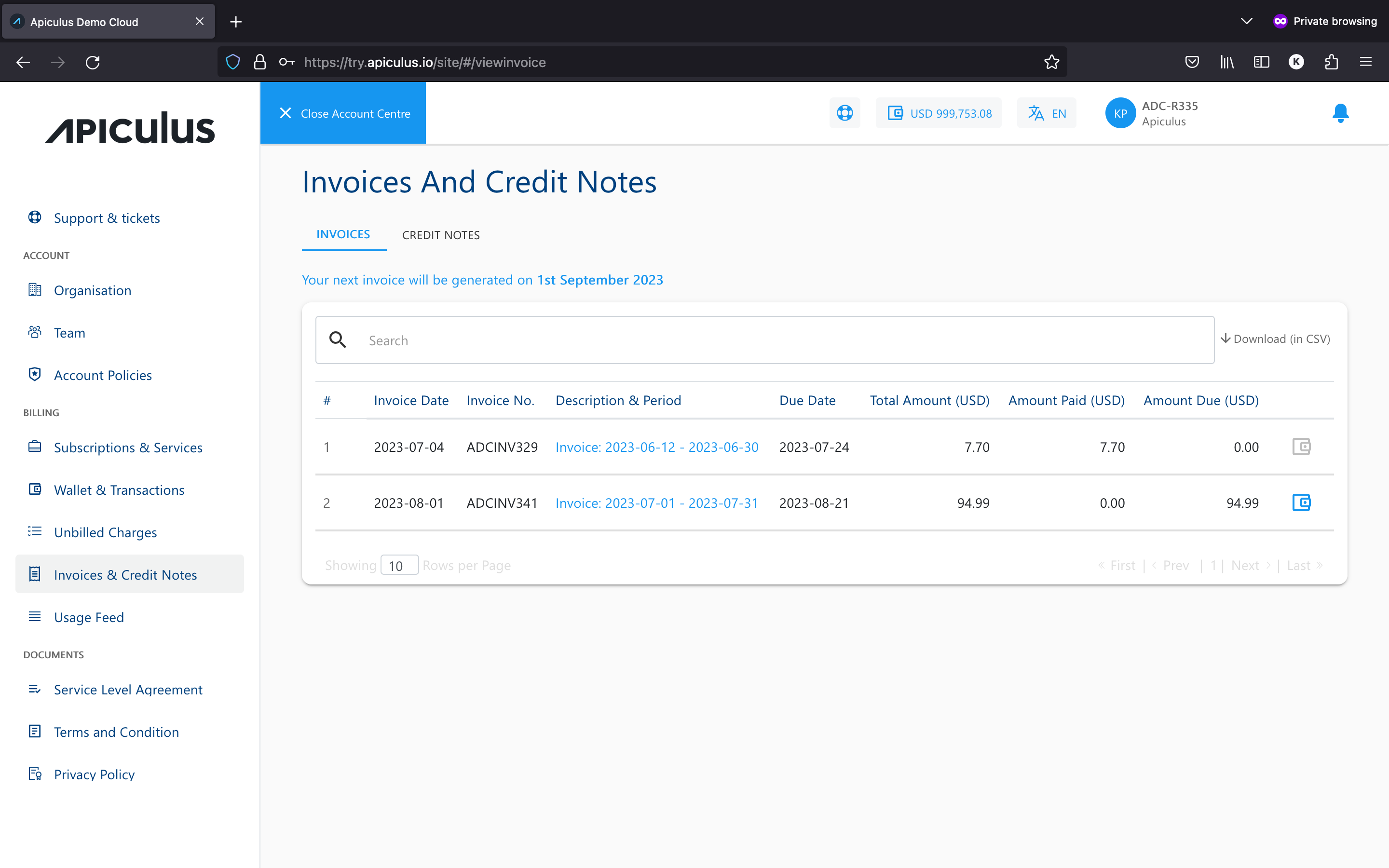1389x868 pixels.
Task: Click the search magnifier icon in the invoice table
Action: (338, 339)
